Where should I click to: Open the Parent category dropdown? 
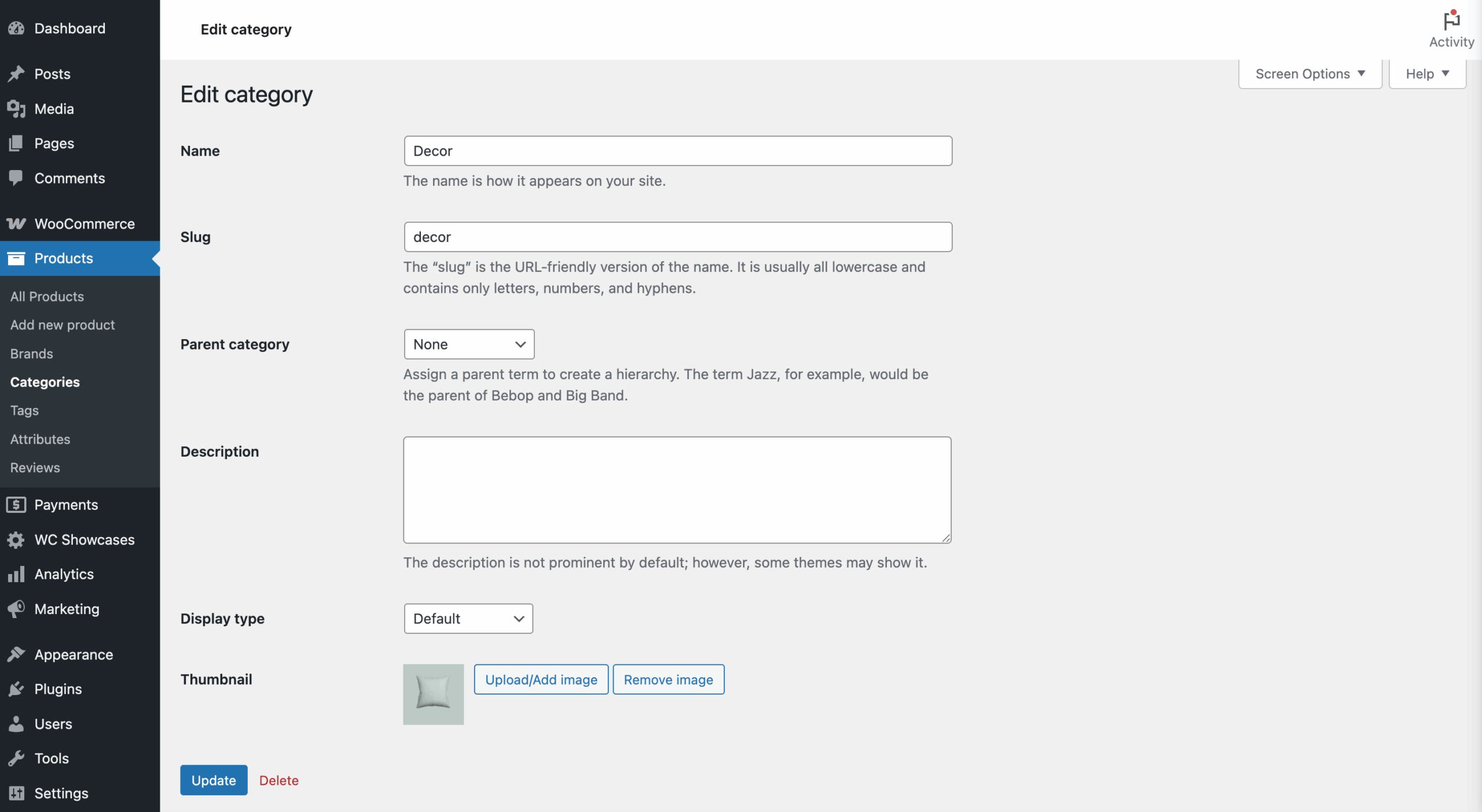point(469,344)
